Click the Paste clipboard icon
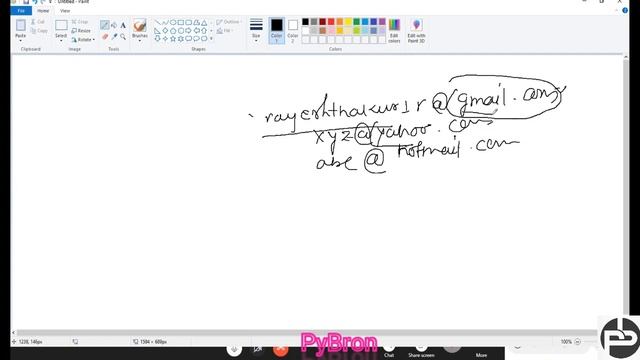Screen dimensions: 640x360 coord(20,26)
